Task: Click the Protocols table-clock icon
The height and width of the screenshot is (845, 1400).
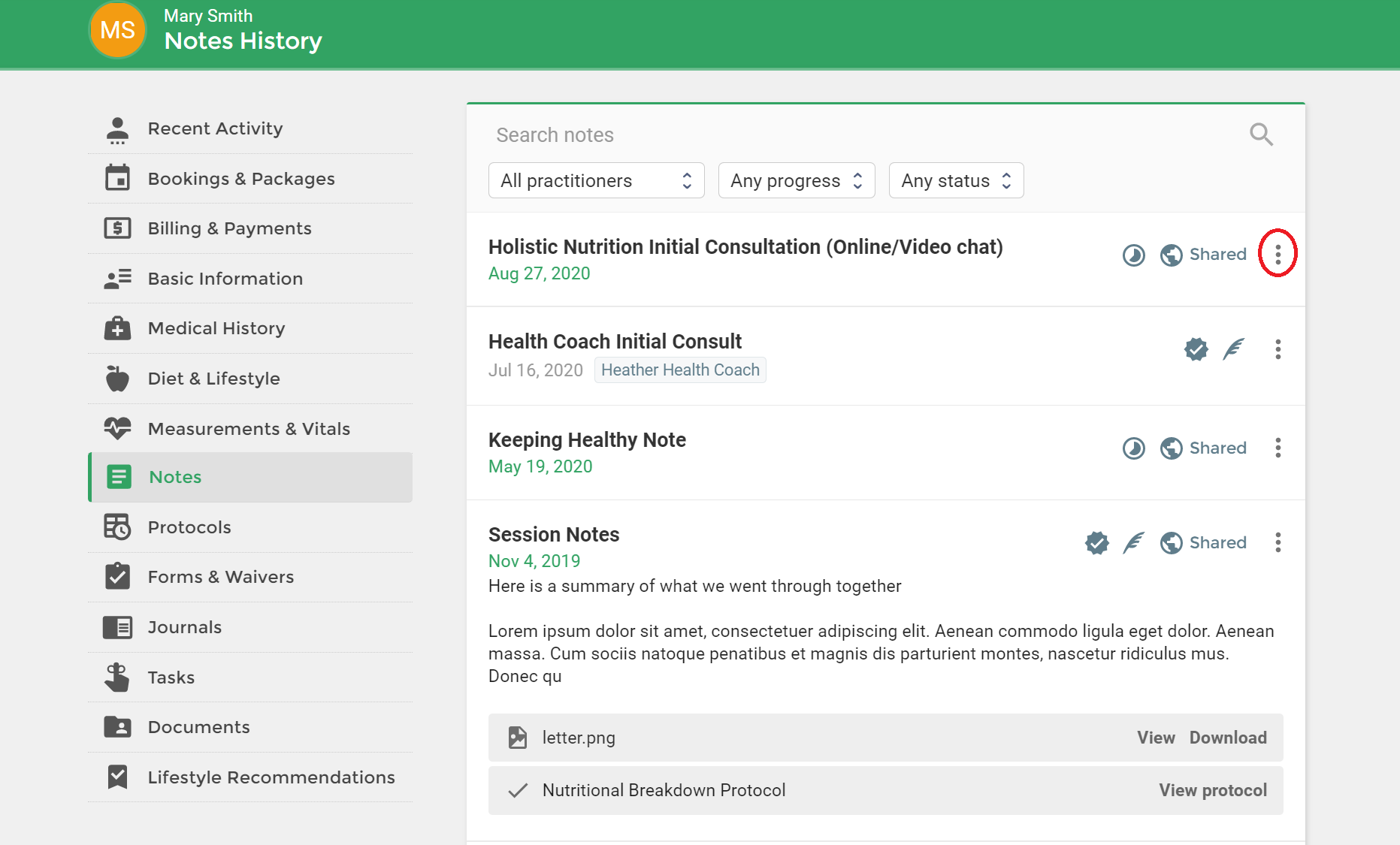Action: [117, 527]
